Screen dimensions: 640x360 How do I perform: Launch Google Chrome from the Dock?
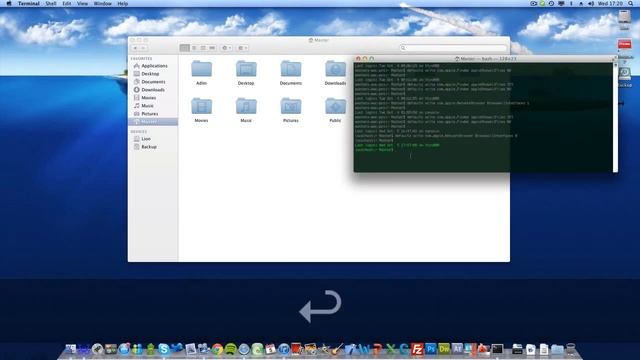point(217,349)
